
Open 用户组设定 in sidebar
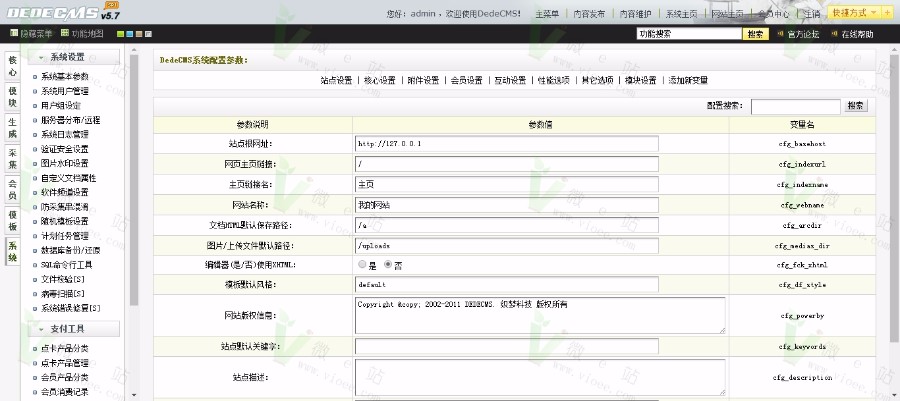(61, 106)
